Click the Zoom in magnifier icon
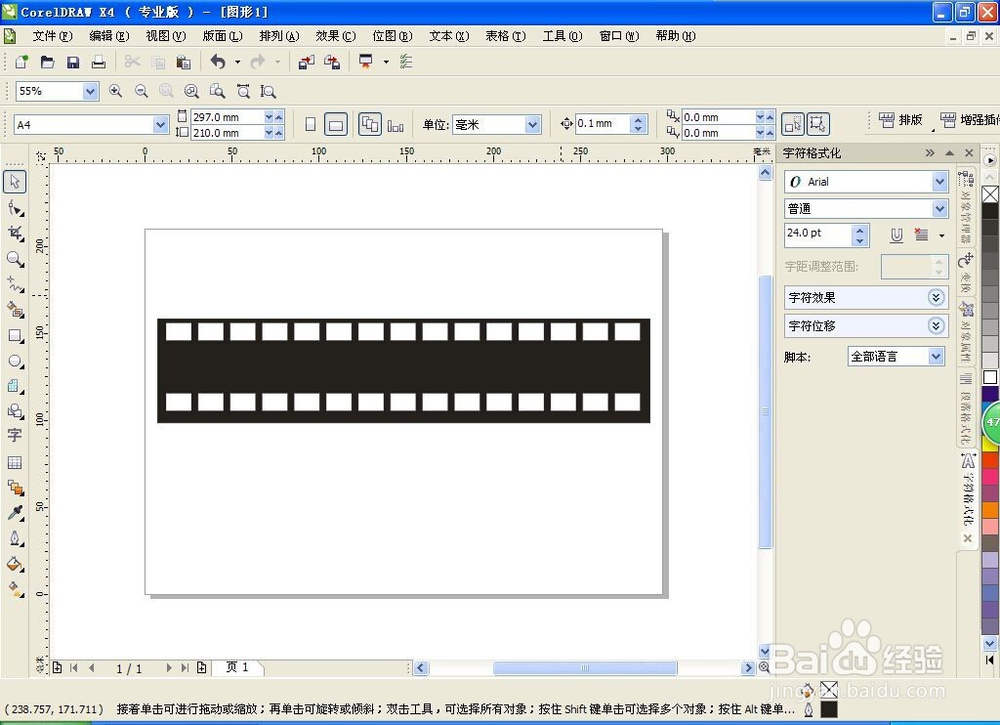Screen dimensions: 1000x725 pyautogui.click(x=115, y=91)
